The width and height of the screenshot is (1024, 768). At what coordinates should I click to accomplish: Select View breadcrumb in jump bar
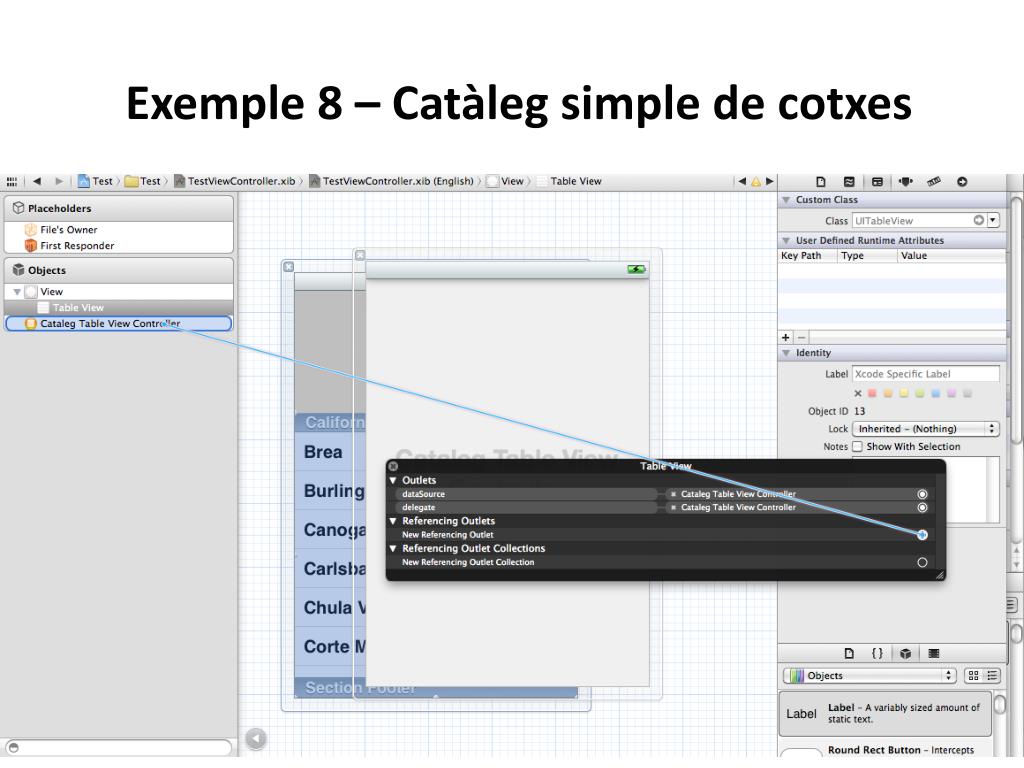tap(505, 181)
